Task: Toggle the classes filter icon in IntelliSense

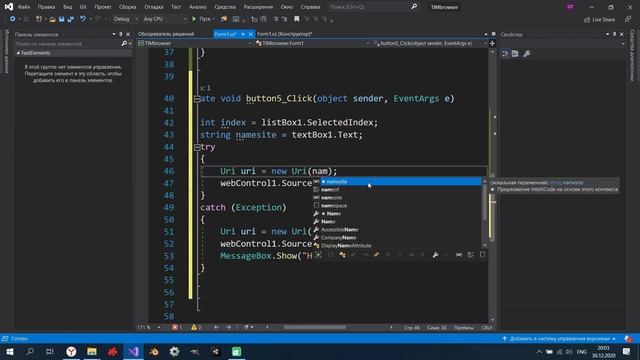Action: [342, 255]
